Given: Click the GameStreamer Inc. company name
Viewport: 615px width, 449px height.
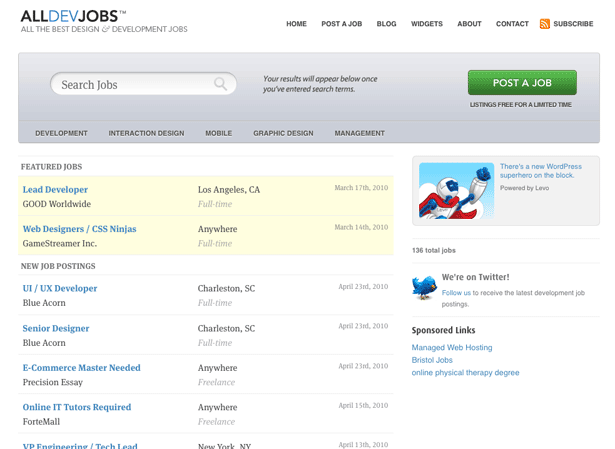Looking at the screenshot, I should tap(60, 244).
